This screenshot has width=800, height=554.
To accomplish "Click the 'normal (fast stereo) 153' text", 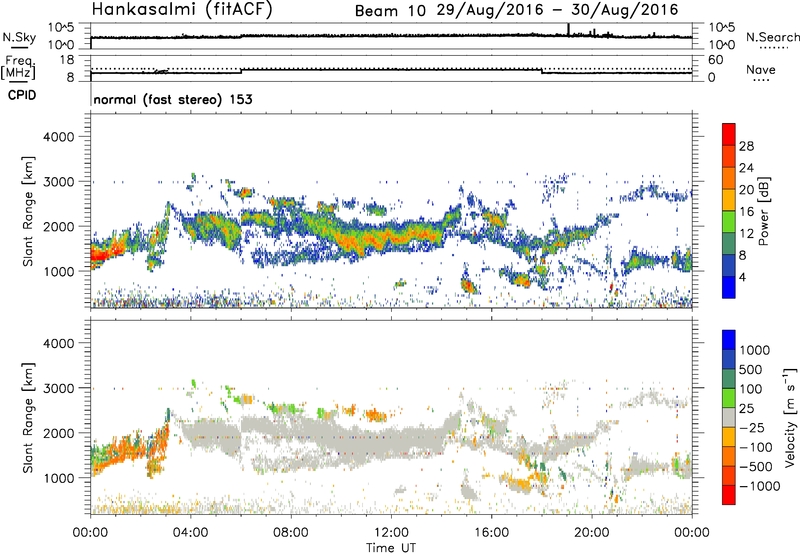I will [x=173, y=99].
